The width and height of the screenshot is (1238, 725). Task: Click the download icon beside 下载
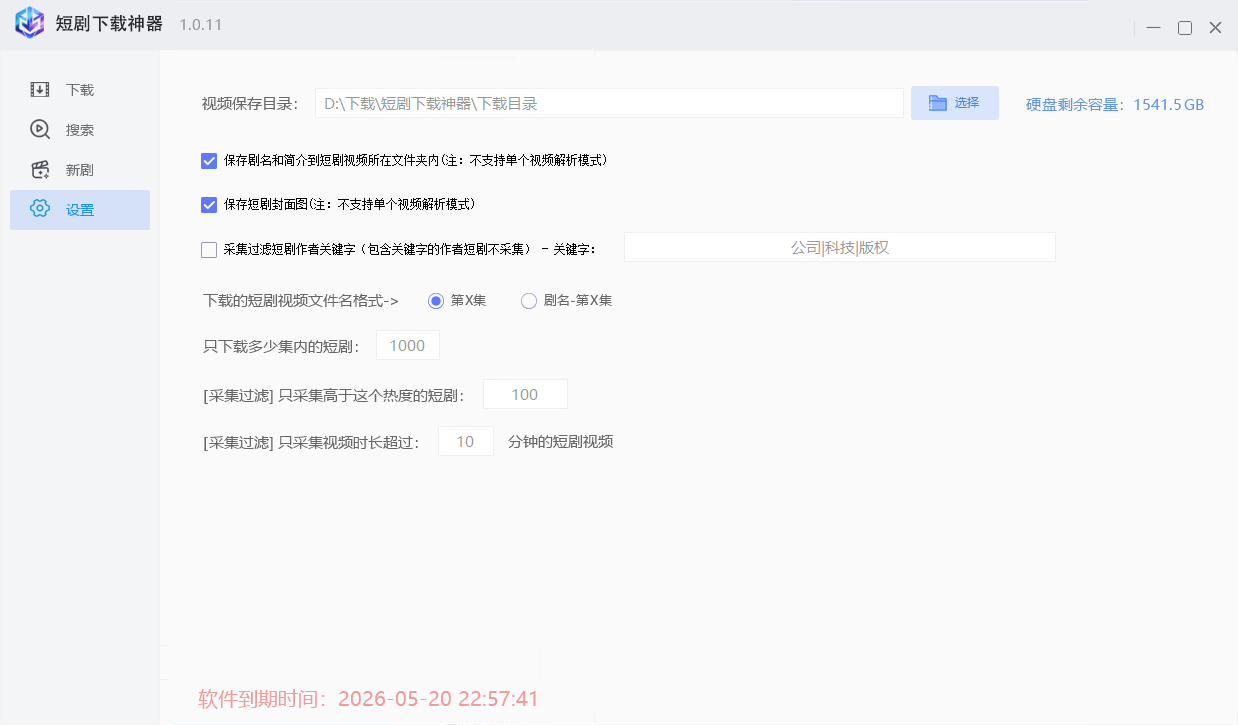pos(40,90)
